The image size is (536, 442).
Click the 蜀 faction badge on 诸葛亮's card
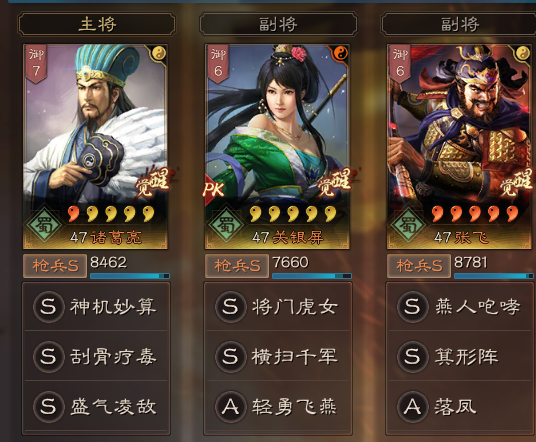44,224
